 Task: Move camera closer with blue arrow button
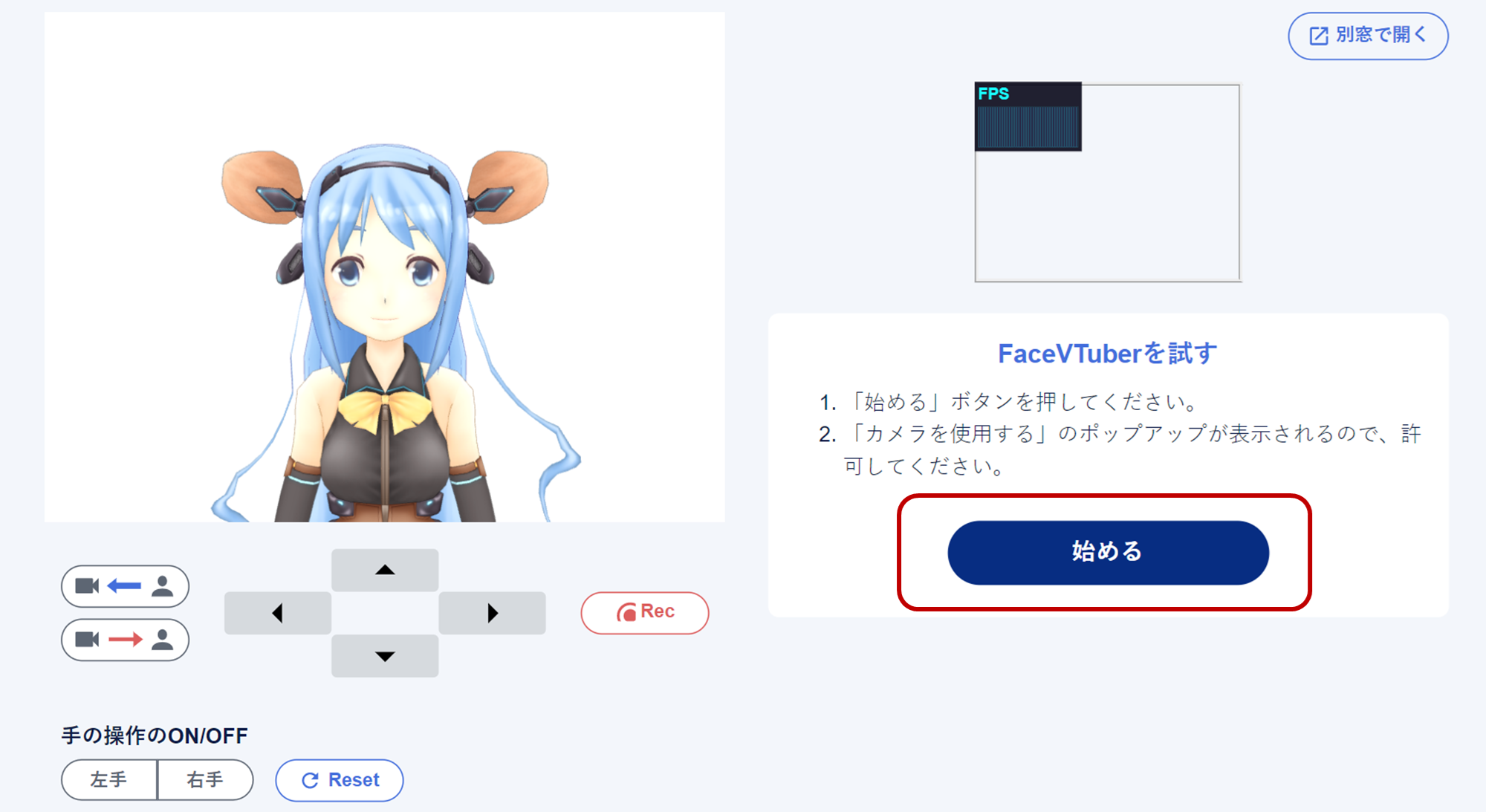(125, 586)
